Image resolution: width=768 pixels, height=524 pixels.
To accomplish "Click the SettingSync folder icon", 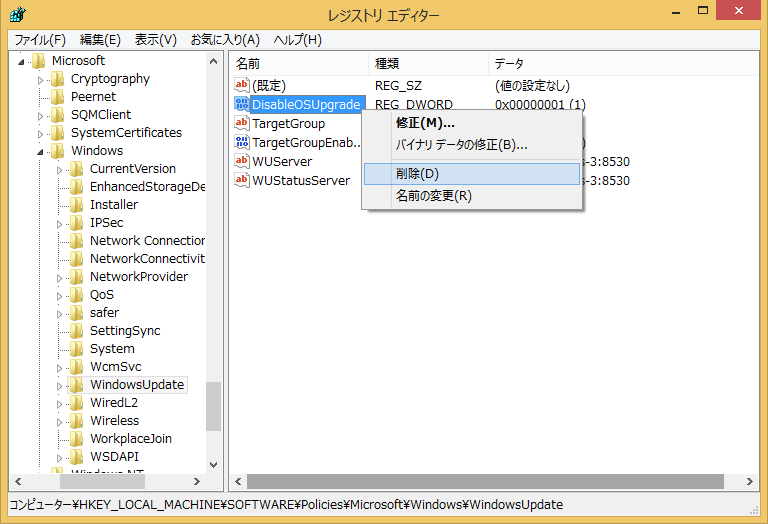I will [76, 331].
